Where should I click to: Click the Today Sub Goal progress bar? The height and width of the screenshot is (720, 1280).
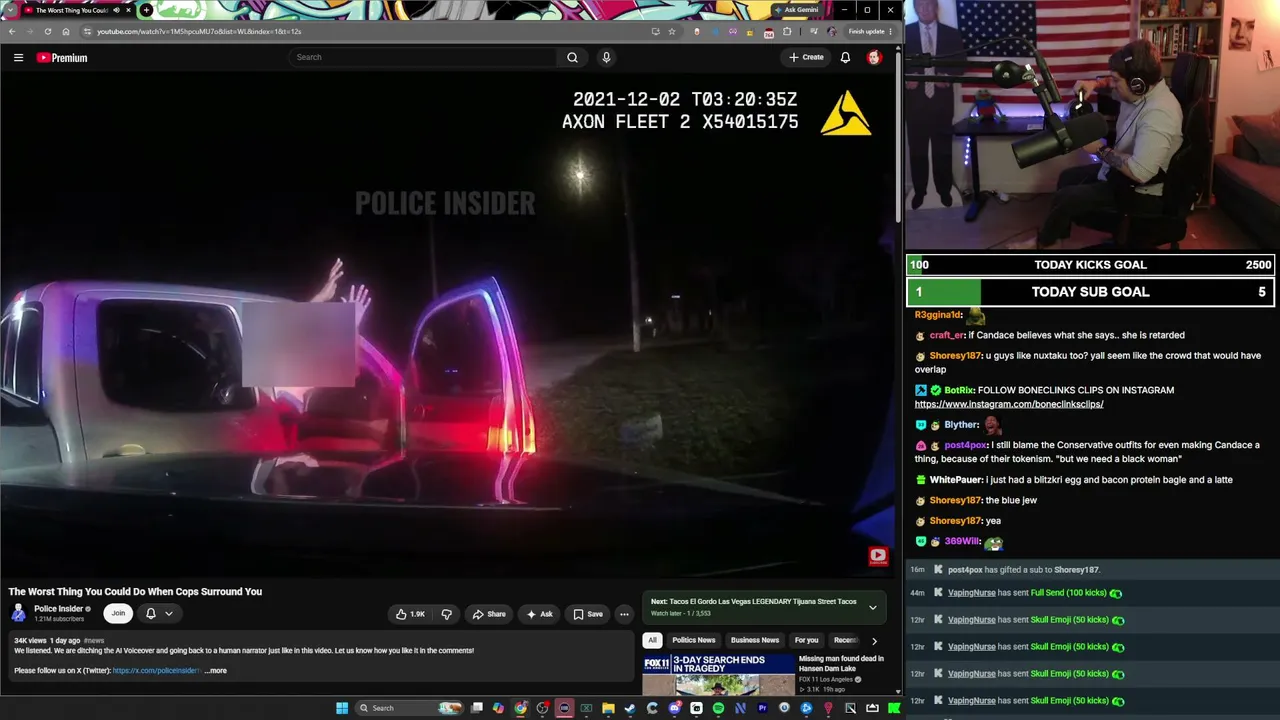pos(1090,292)
